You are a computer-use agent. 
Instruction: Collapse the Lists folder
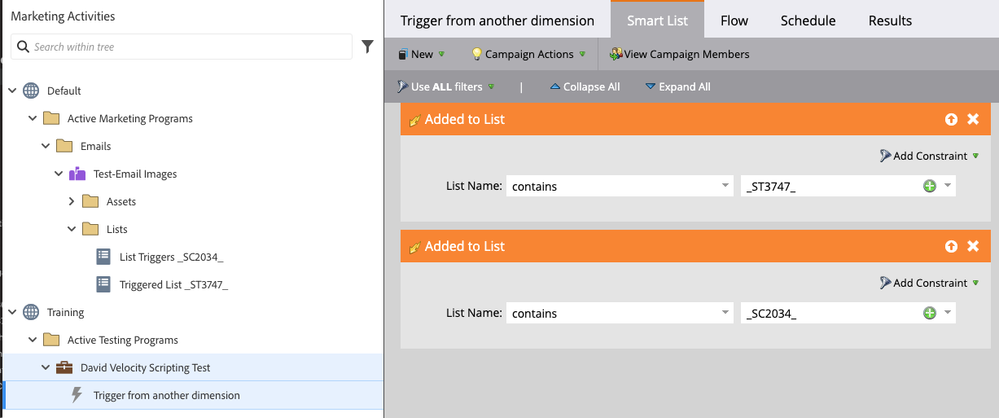[x=71, y=229]
